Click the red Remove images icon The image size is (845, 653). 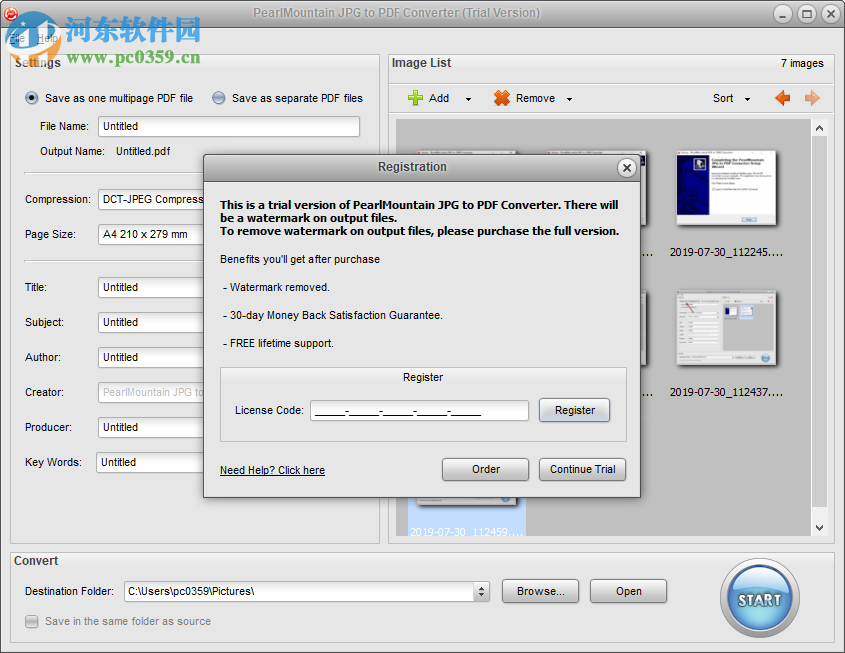[500, 97]
